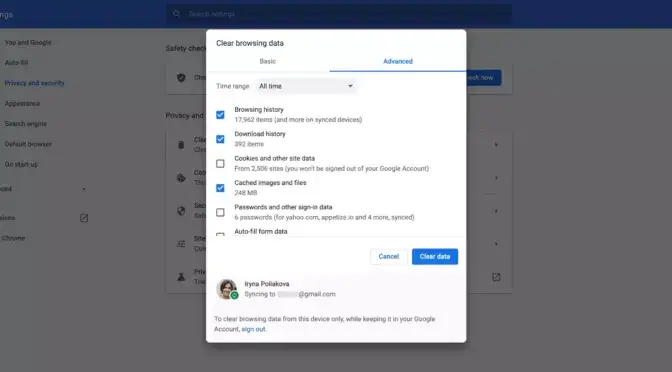The image size is (672, 372).
Task: Click the '248 MB' cache size text
Action: (x=246, y=193)
